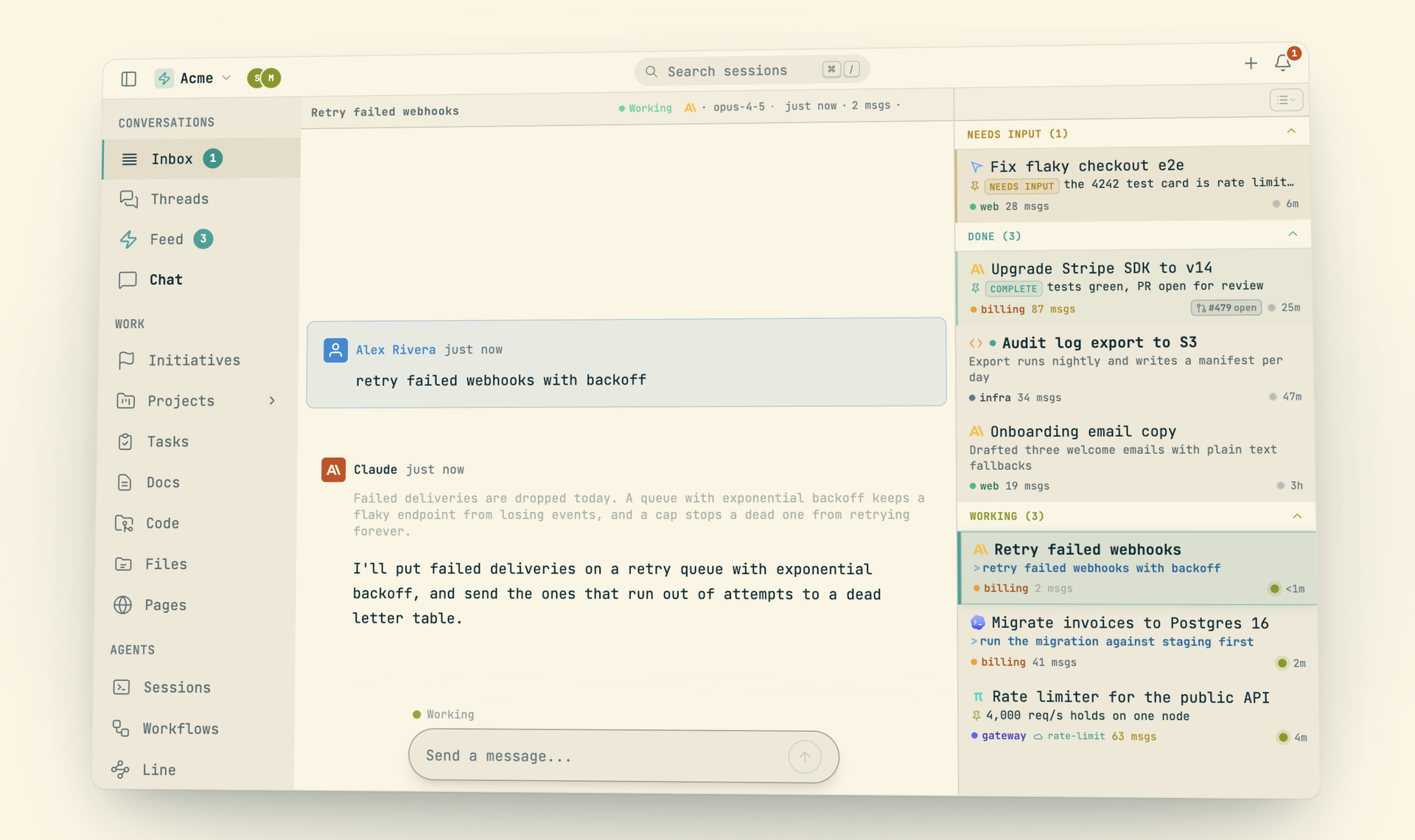This screenshot has height=840, width=1415.
Task: Click the rate-limit tag
Action: pyautogui.click(x=1070, y=736)
